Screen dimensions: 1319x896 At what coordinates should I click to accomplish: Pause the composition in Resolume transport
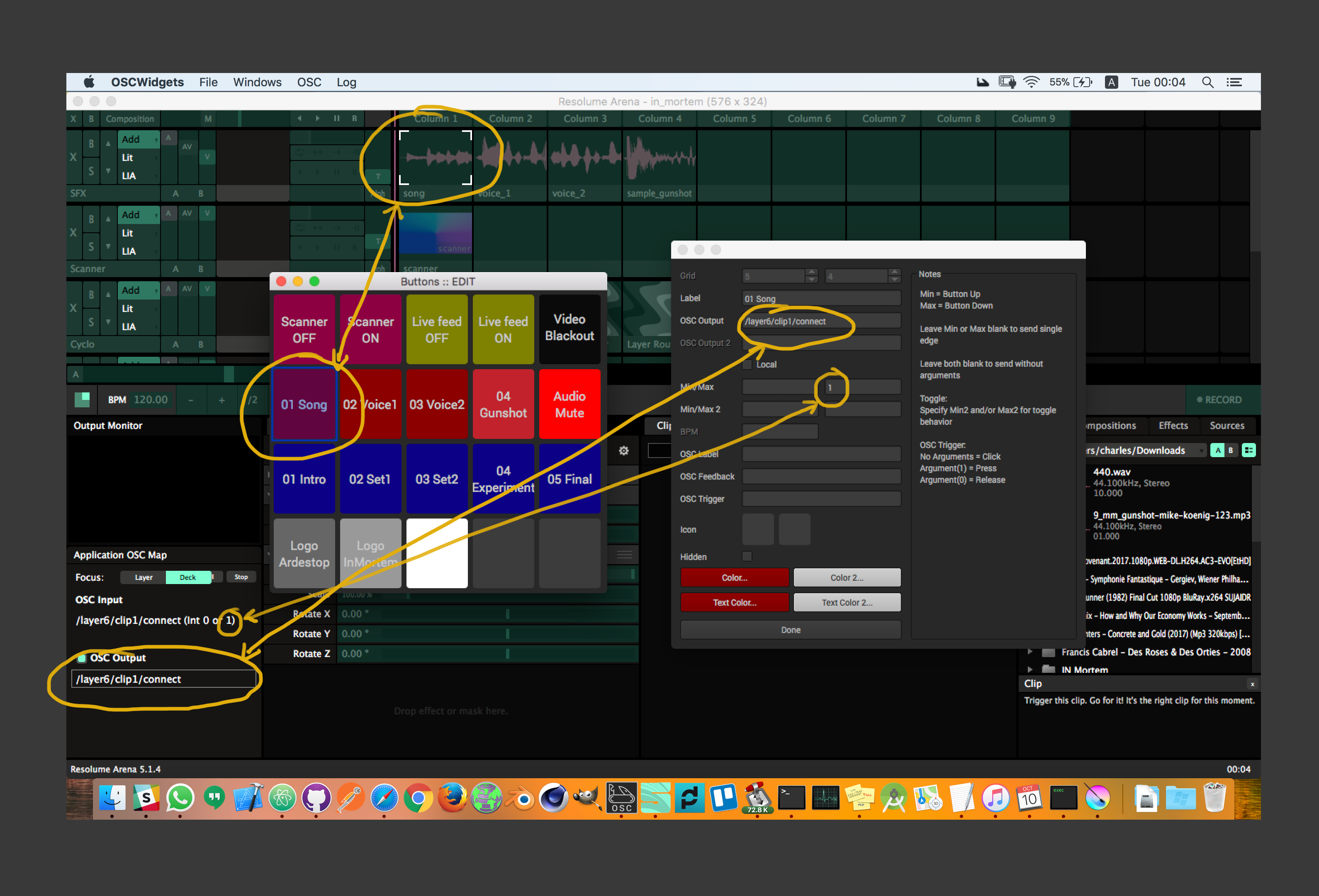tap(336, 119)
